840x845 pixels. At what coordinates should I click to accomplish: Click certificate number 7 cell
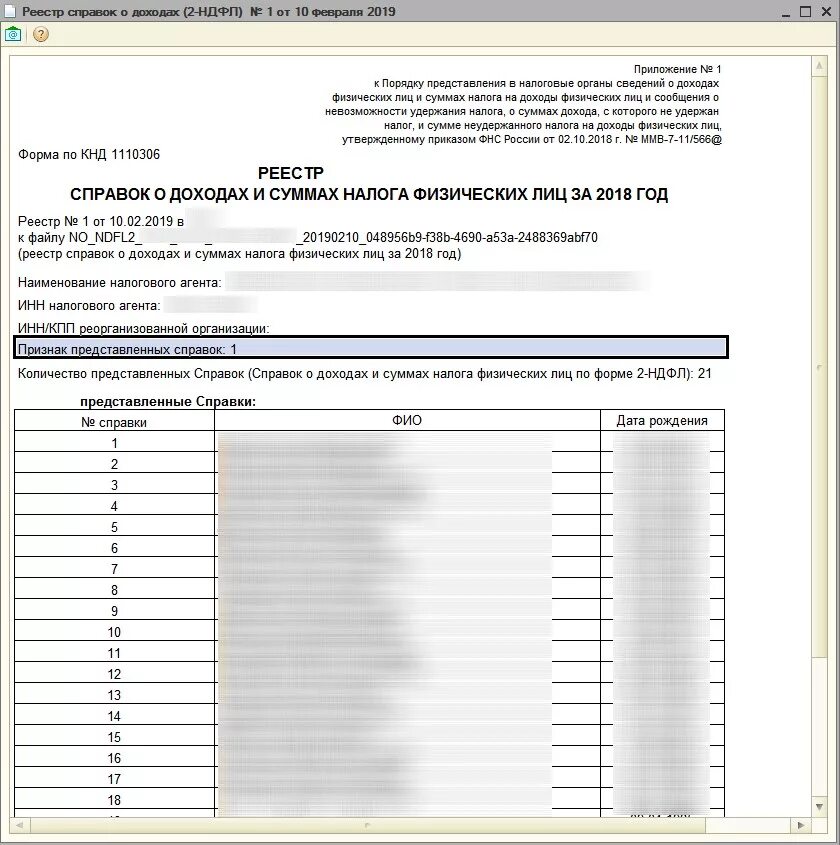pos(114,569)
